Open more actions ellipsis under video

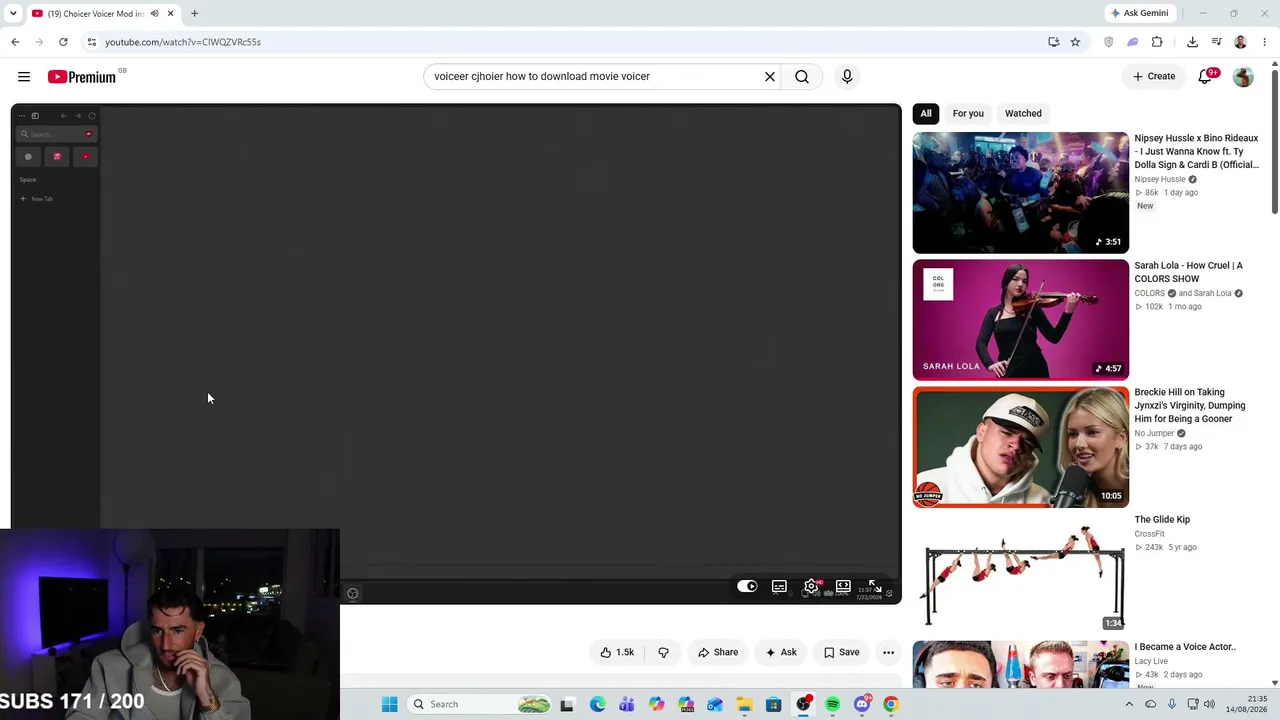[888, 653]
